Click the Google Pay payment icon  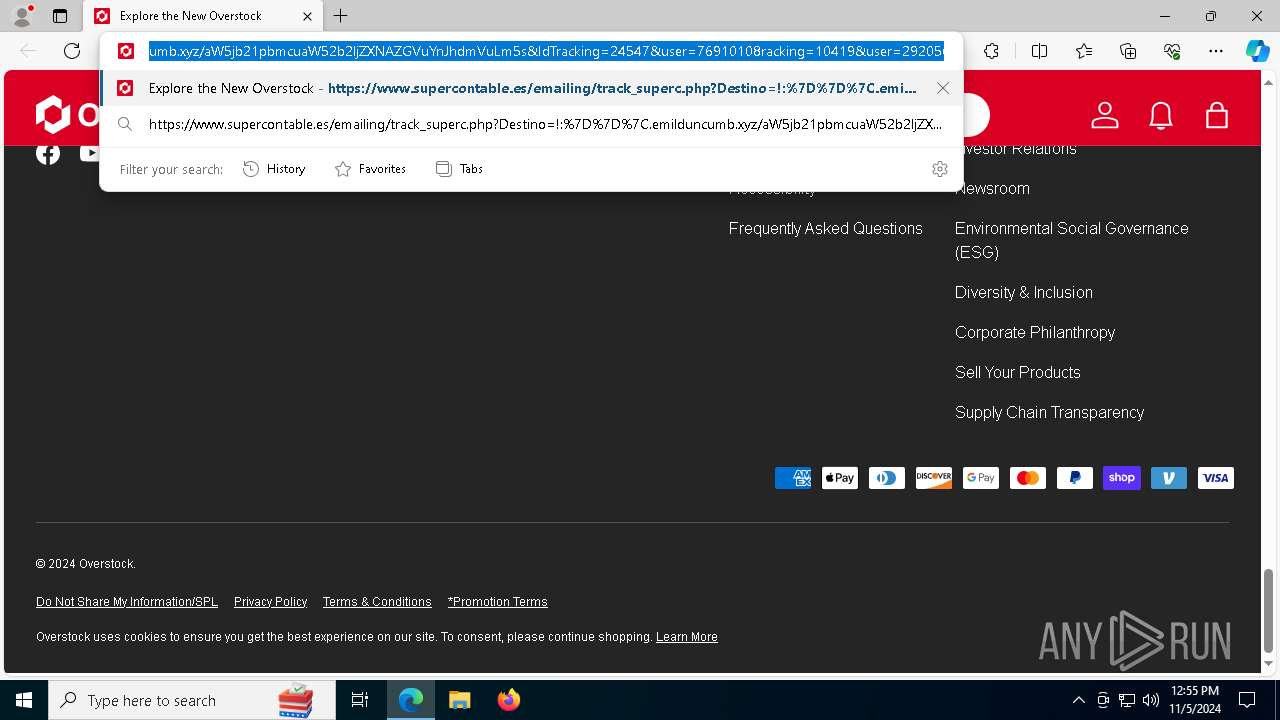tap(981, 478)
